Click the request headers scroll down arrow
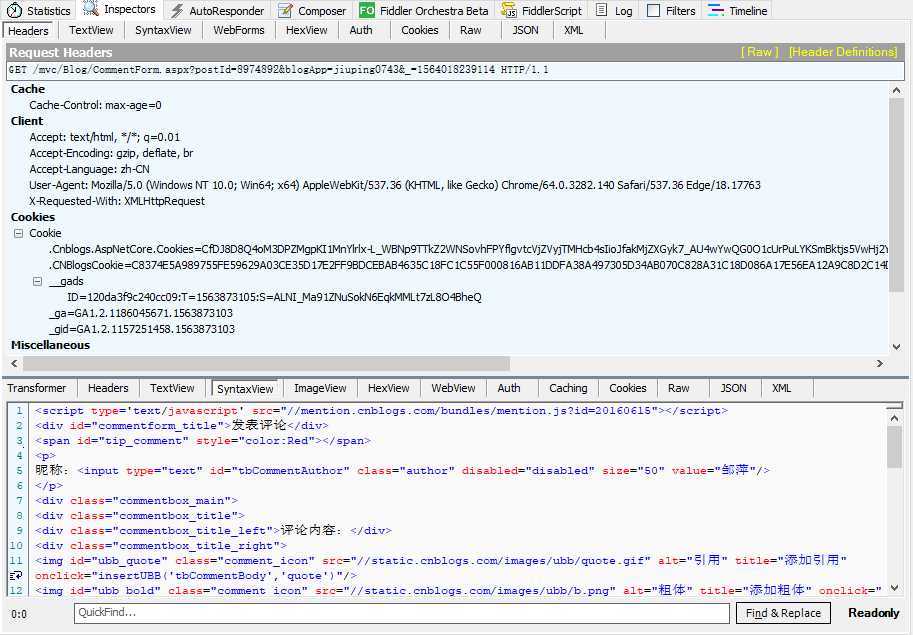The height and width of the screenshot is (635, 913). click(896, 346)
